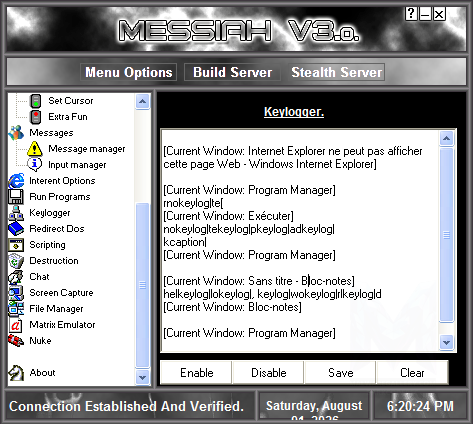Click the Messages people icon
473x424 pixels.
click(16, 133)
